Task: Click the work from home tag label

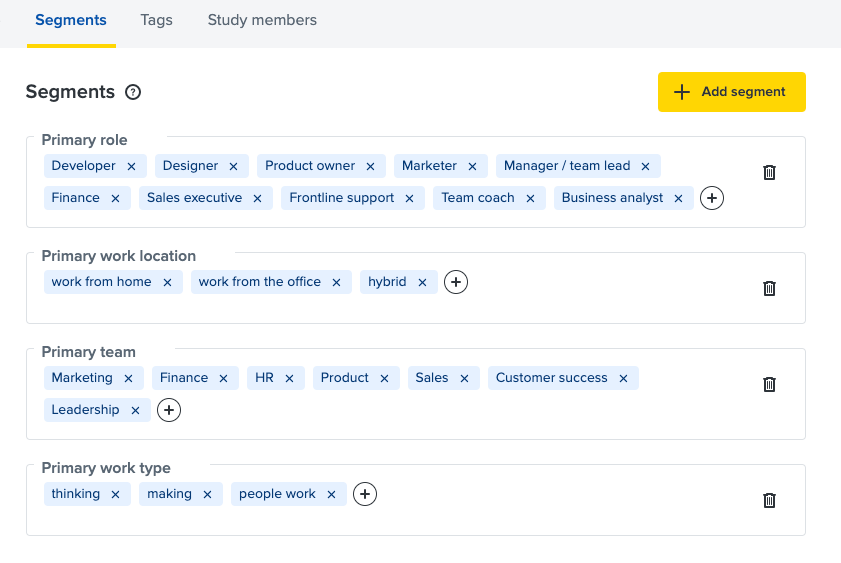Action: 101,282
